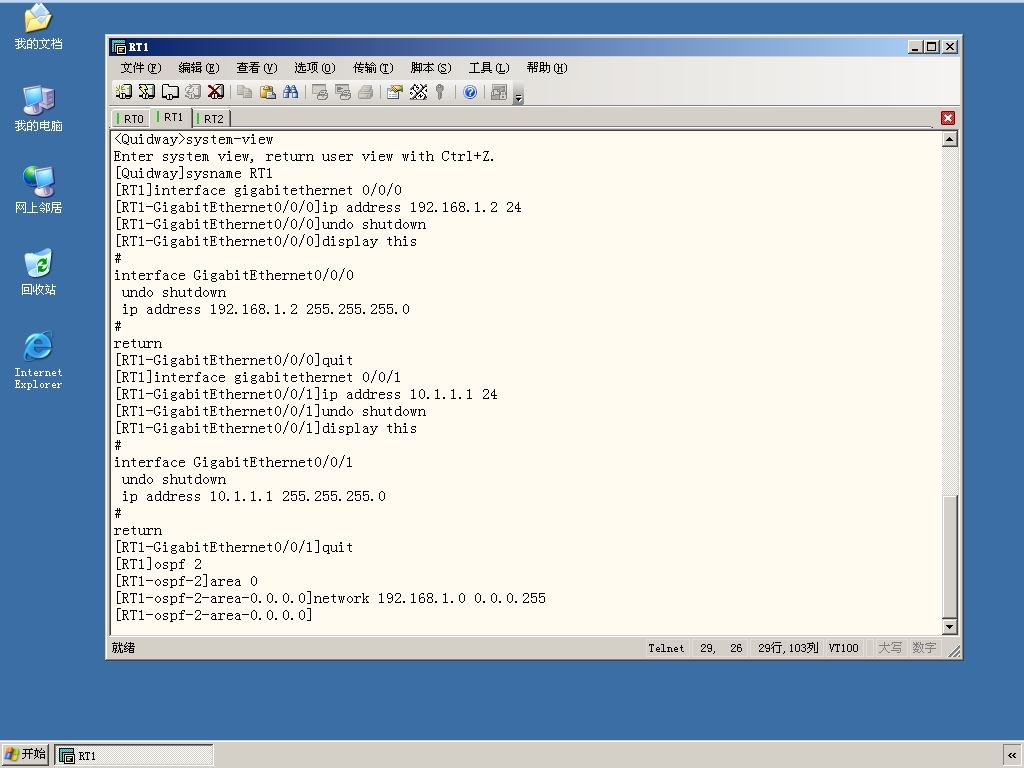Click the Paste clipboard icon
This screenshot has width=1024, height=768.
(267, 92)
